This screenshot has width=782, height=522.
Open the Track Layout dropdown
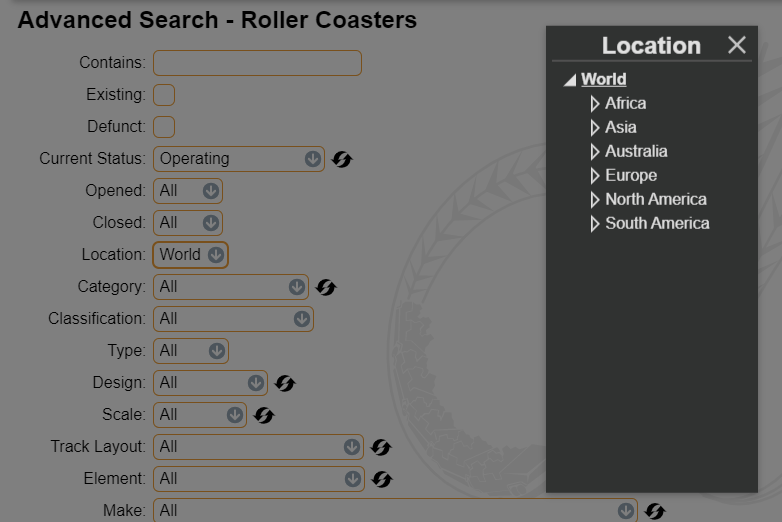coord(258,447)
